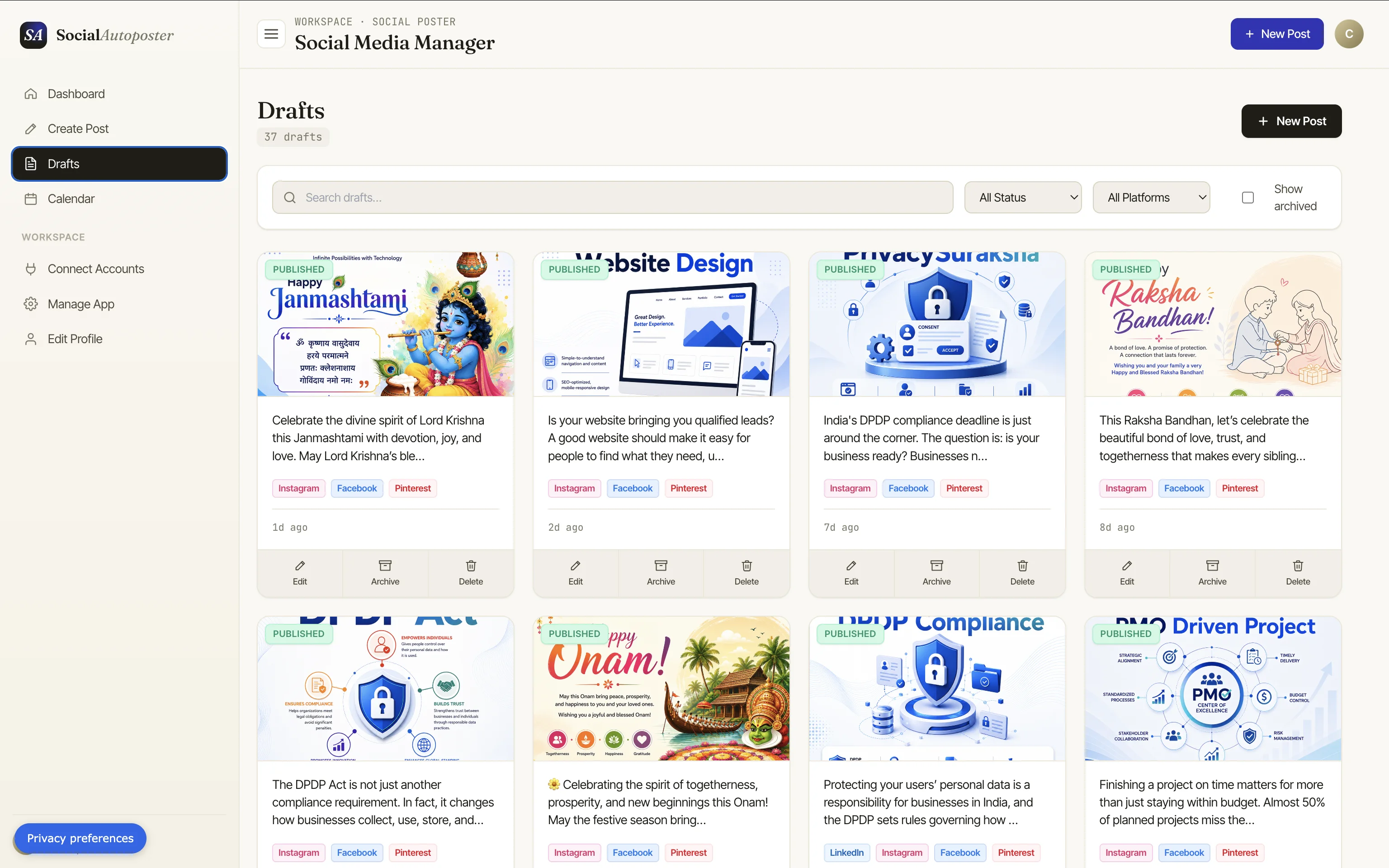Open the user avatar C menu
The height and width of the screenshot is (868, 1389).
coord(1349,34)
